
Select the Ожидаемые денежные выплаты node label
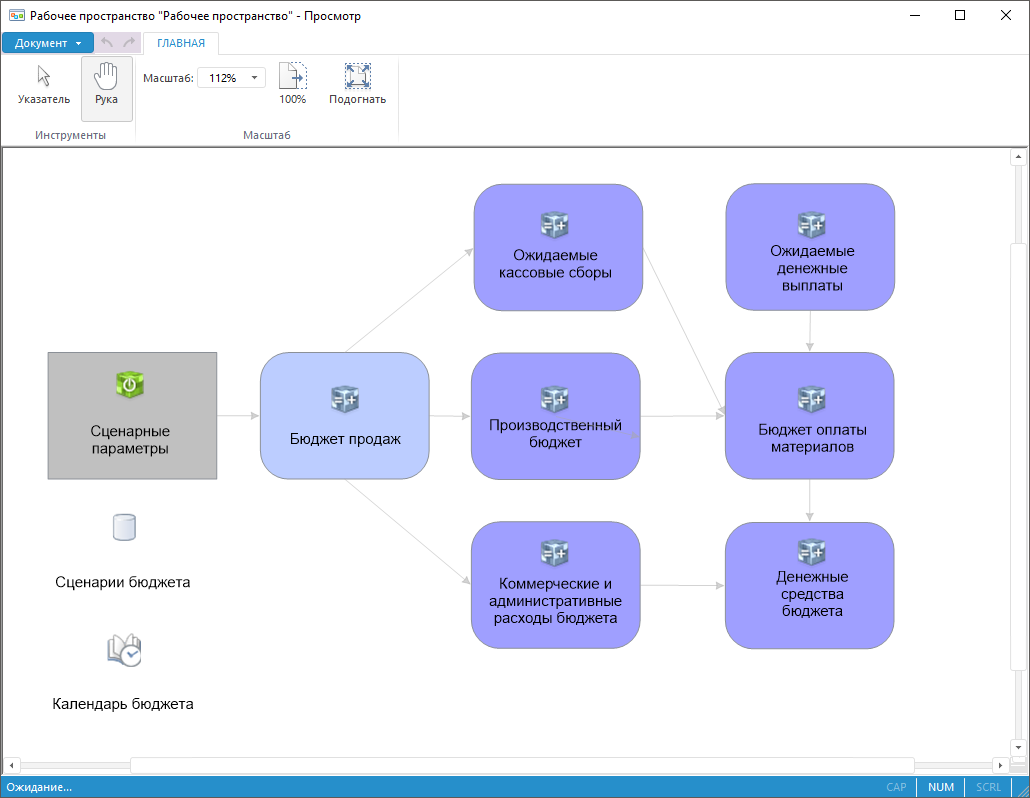tap(812, 268)
